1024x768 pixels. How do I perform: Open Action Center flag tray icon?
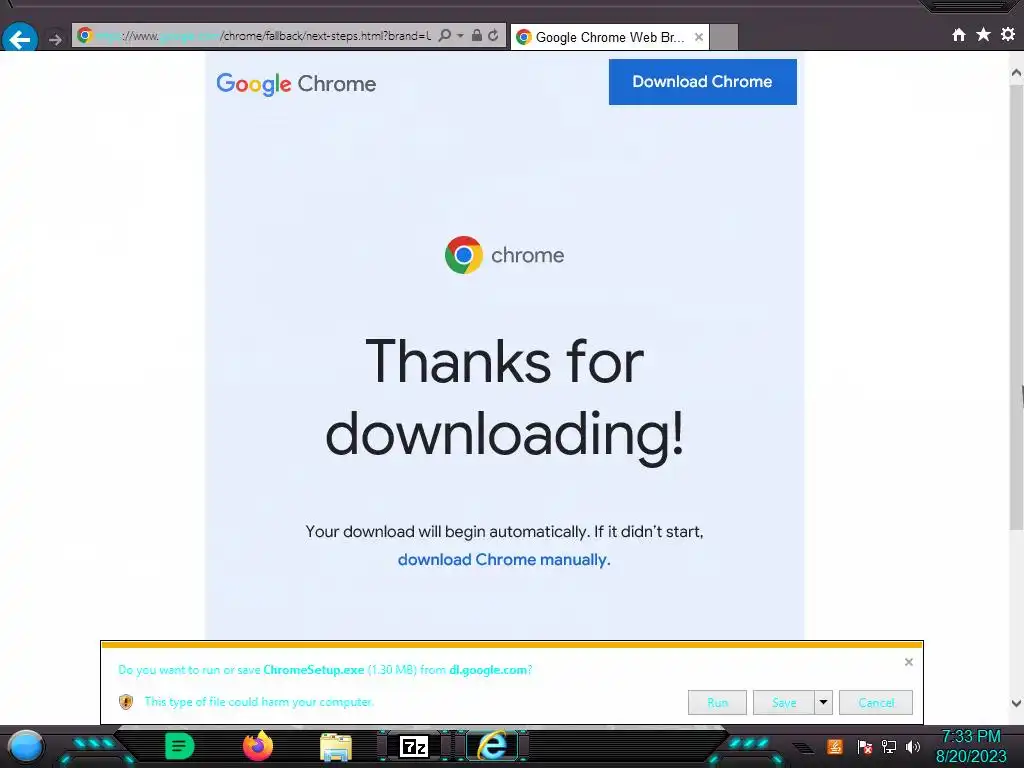click(x=864, y=746)
